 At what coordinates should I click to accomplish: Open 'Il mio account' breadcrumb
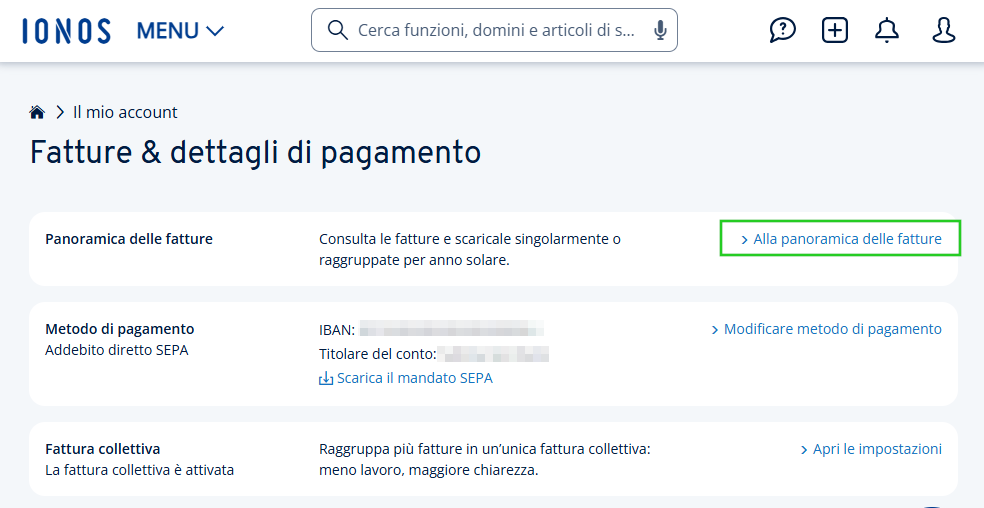pos(125,112)
